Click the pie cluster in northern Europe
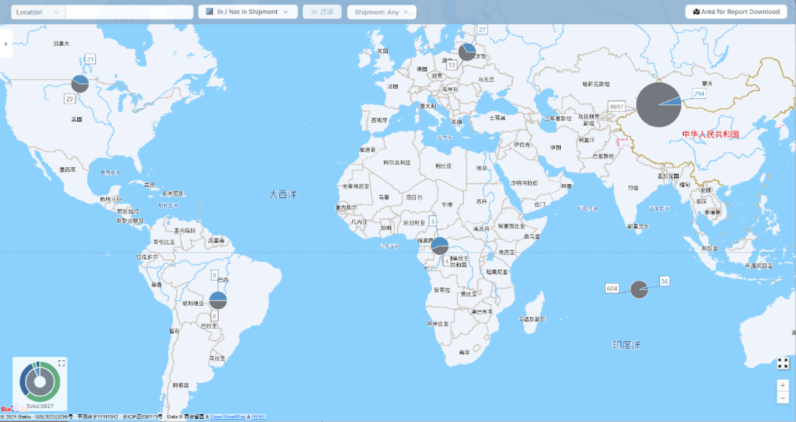The image size is (796, 422). coord(467,52)
